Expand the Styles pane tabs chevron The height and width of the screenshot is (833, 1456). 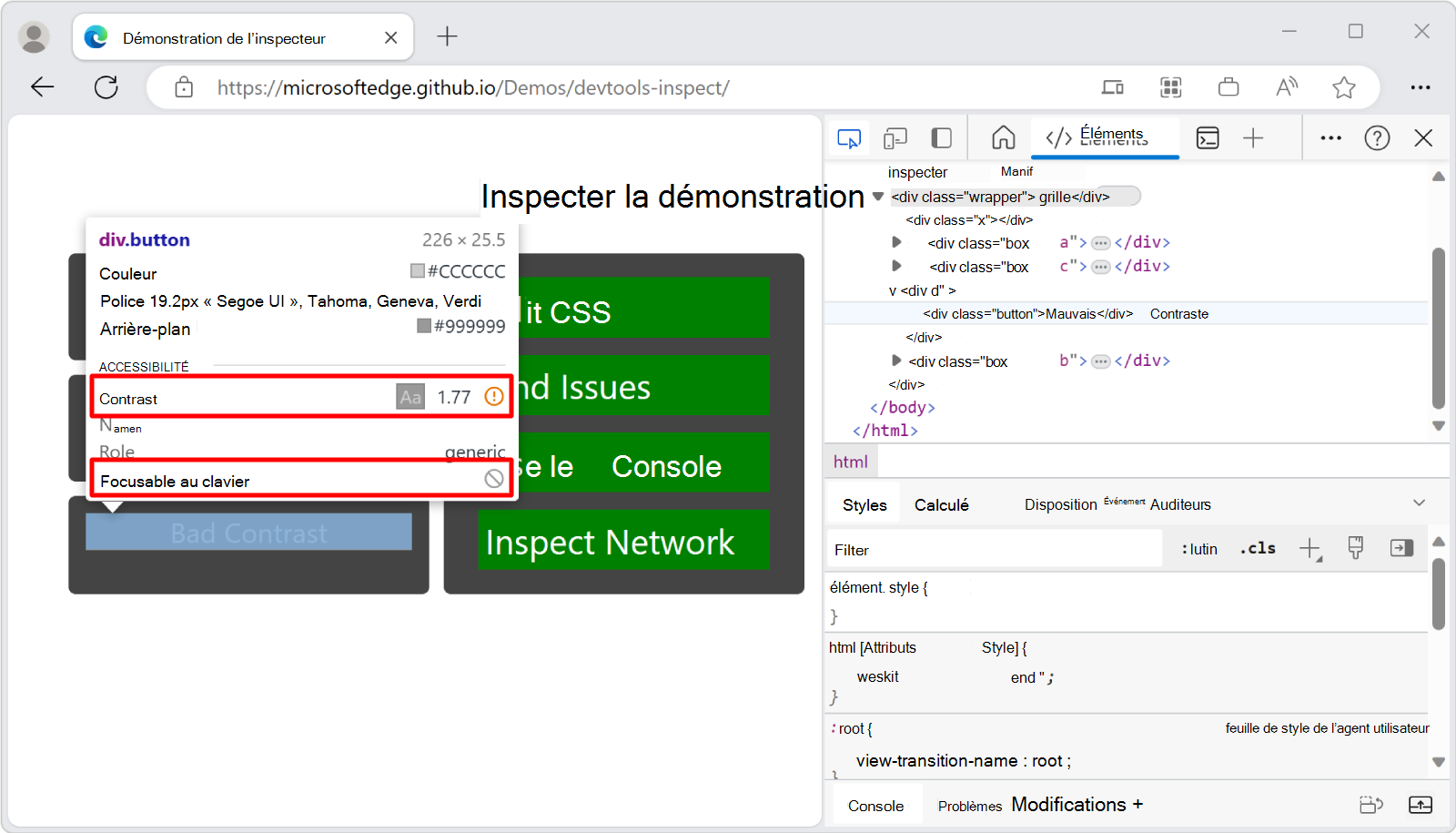(1419, 503)
